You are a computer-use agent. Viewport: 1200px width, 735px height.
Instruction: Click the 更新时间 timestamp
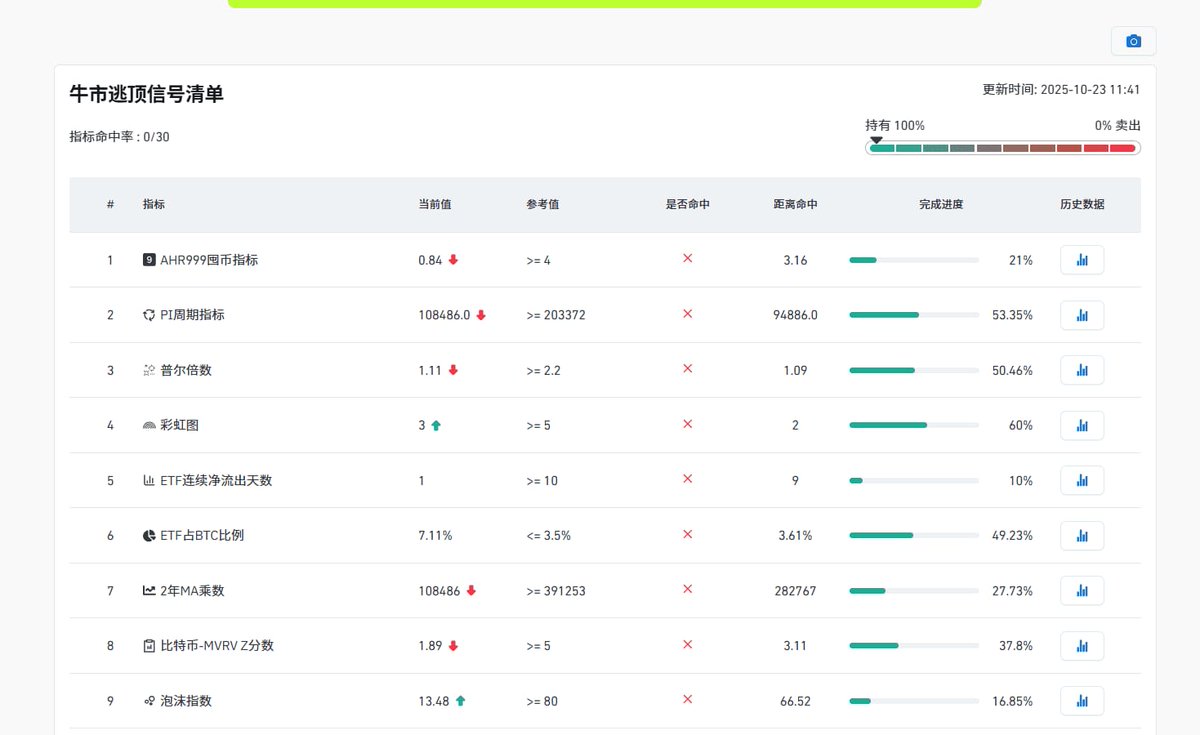(x=1061, y=89)
